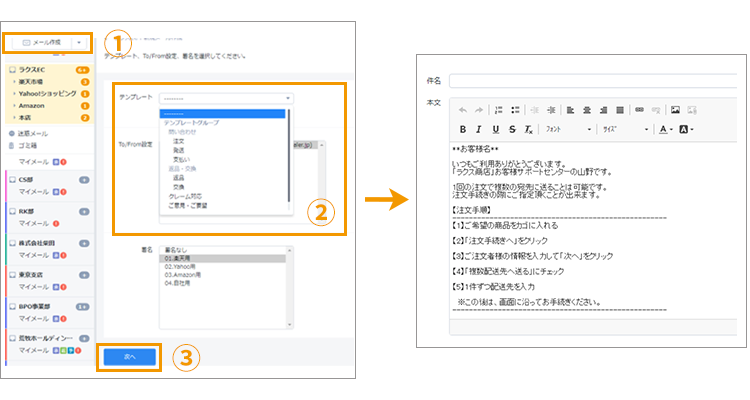Click マイメール under 東京支店

tap(33, 287)
